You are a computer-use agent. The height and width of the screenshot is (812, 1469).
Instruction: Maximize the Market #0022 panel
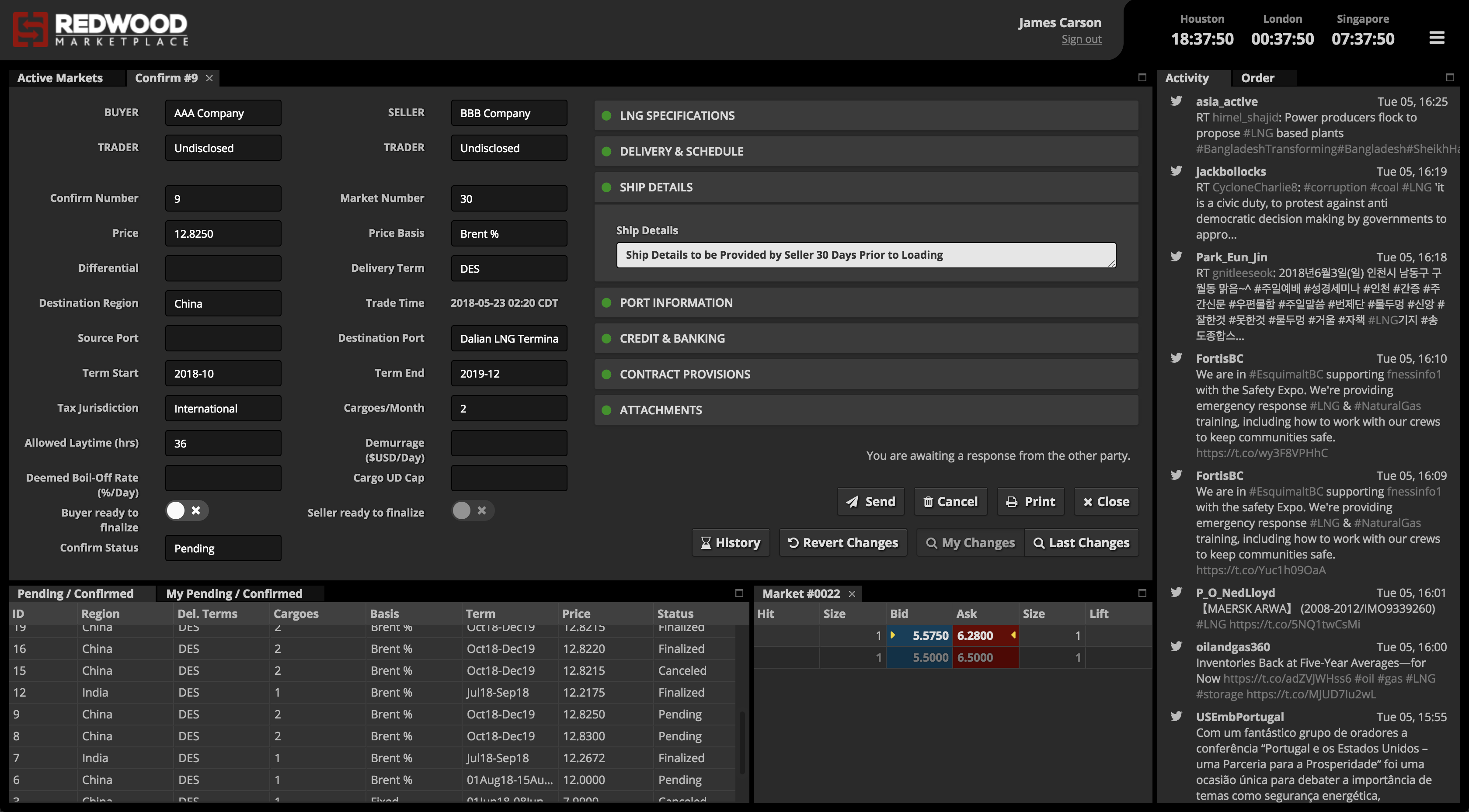[1142, 593]
